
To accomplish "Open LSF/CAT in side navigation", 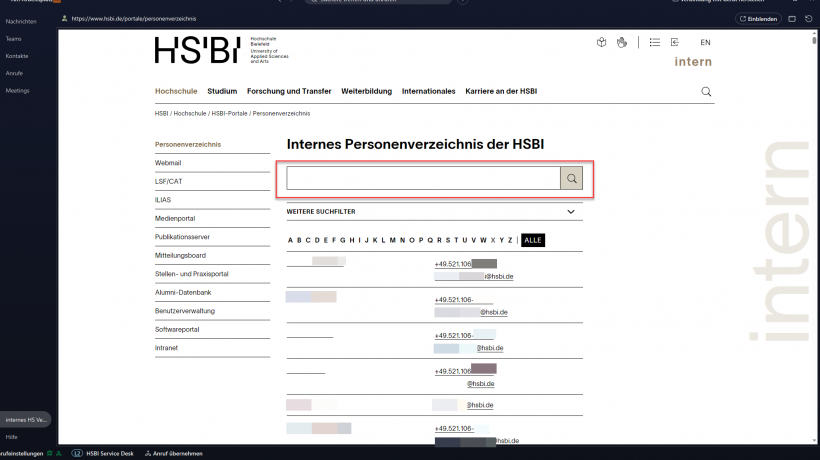I will (x=168, y=181).
